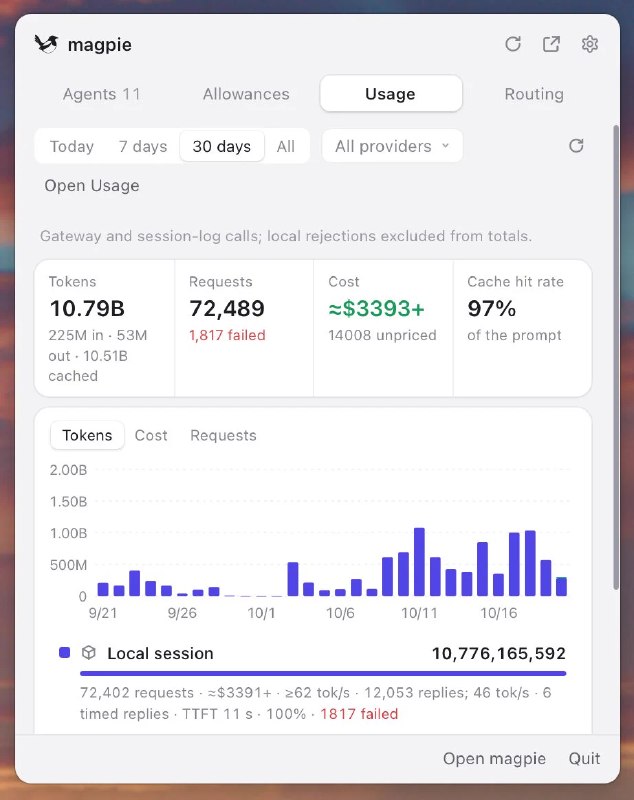Click the Local session blue progress bar
The height and width of the screenshot is (800, 634).
click(323, 673)
